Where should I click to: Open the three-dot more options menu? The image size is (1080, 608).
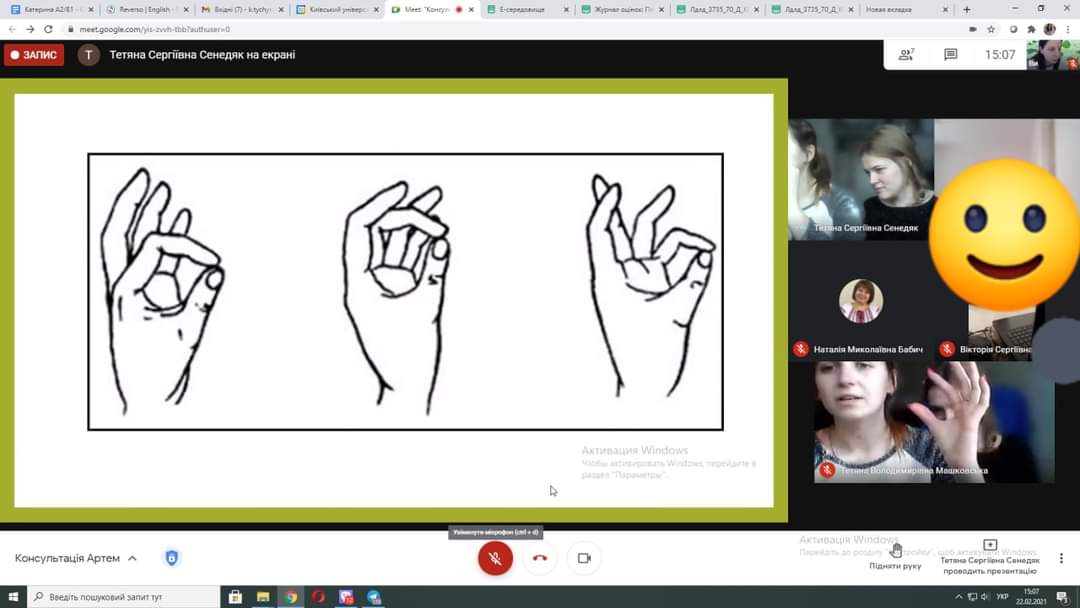coord(1061,558)
